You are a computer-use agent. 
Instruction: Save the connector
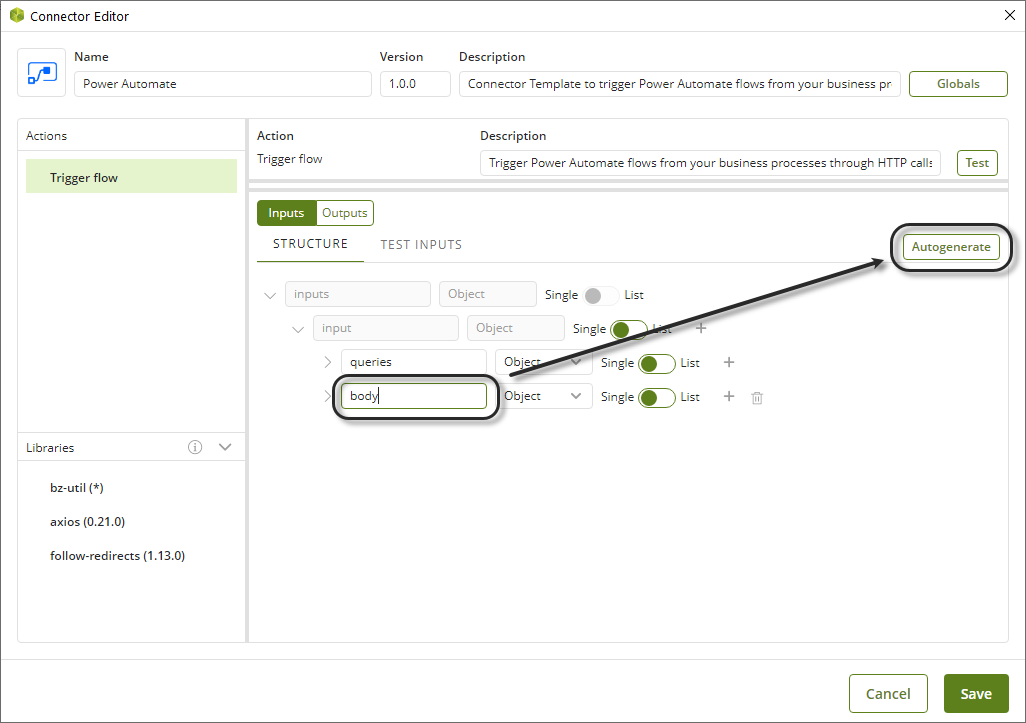pyautogui.click(x=976, y=694)
